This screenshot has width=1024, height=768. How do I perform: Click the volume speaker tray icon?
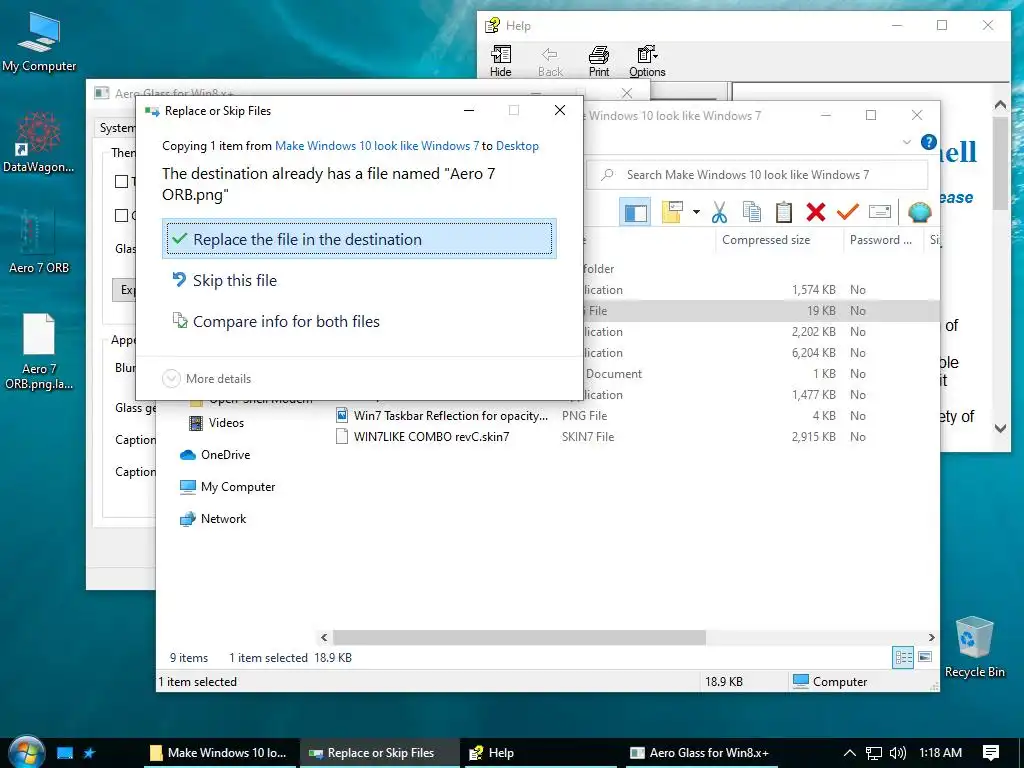pyautogui.click(x=898, y=753)
